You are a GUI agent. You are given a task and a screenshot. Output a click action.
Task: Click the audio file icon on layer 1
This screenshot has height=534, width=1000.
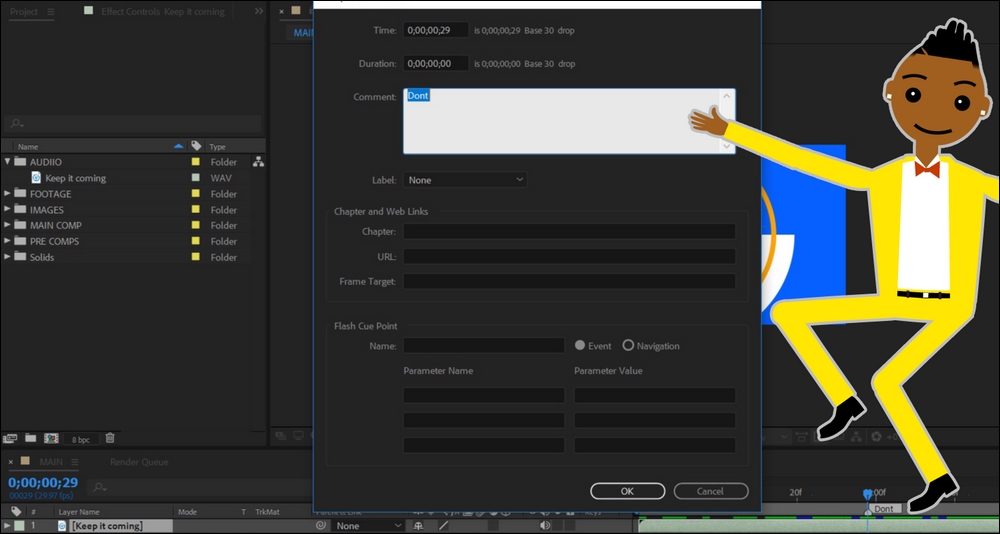pyautogui.click(x=62, y=526)
